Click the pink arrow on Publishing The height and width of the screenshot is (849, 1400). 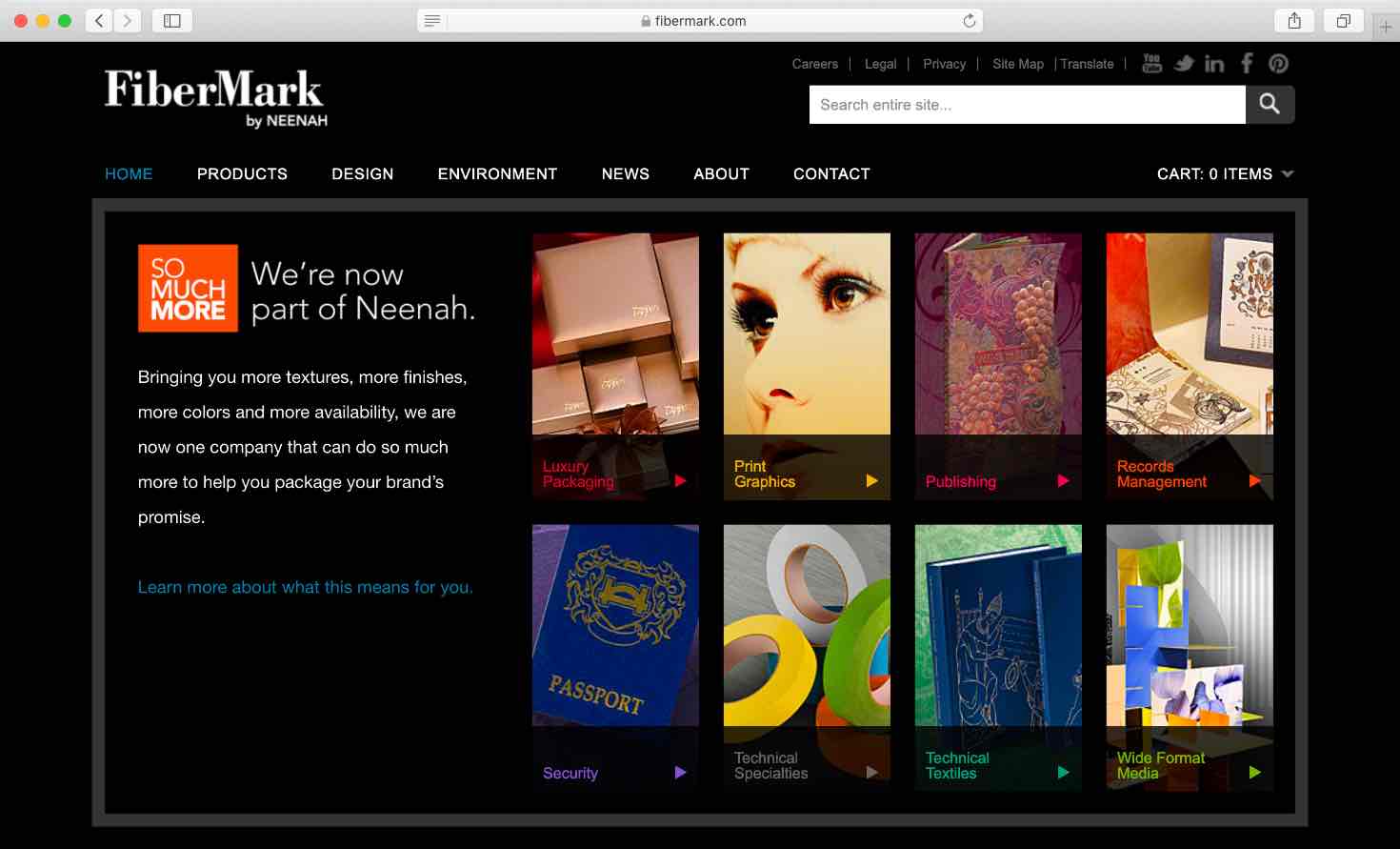[x=1063, y=481]
